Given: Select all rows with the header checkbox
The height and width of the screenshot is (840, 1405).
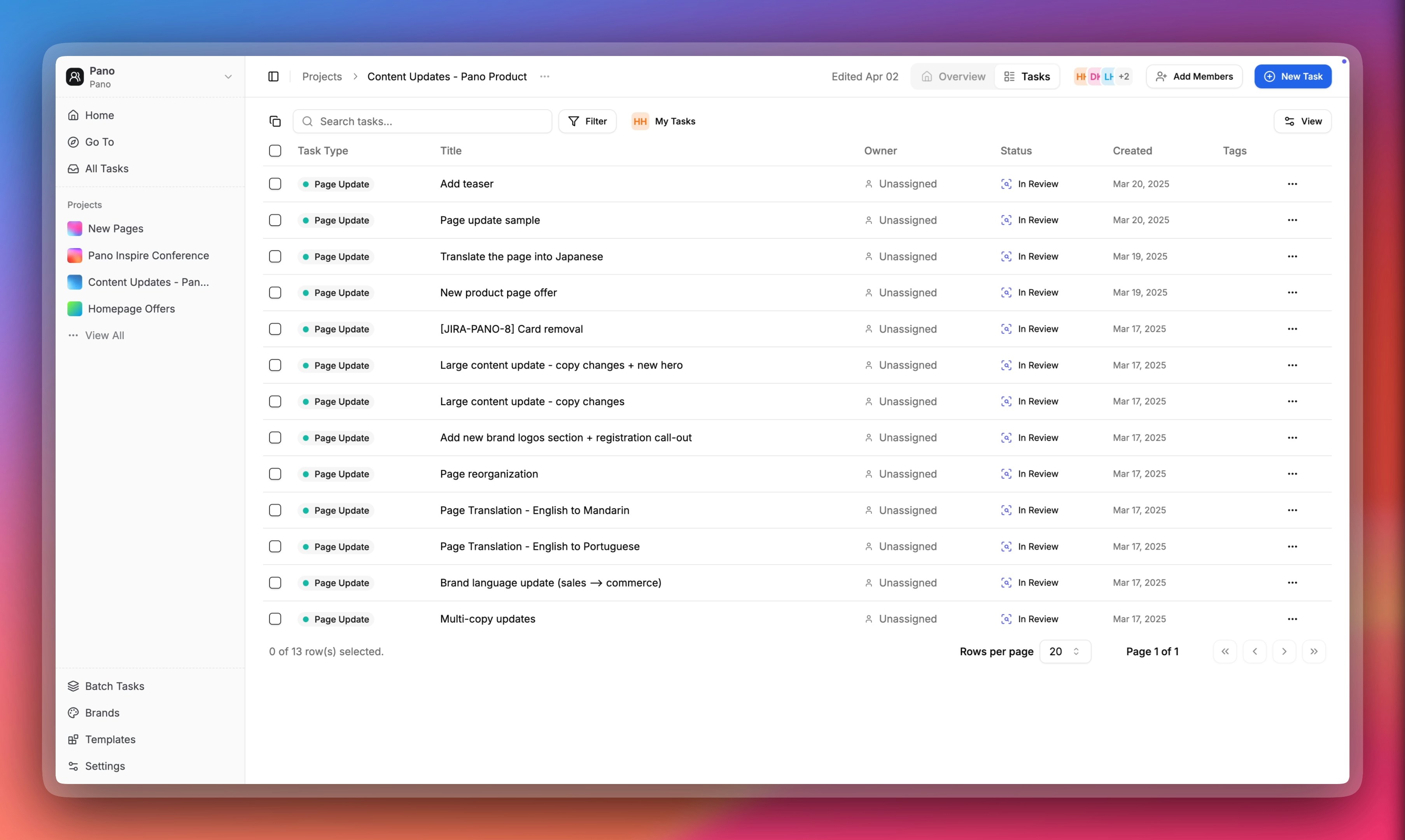Looking at the screenshot, I should point(275,150).
